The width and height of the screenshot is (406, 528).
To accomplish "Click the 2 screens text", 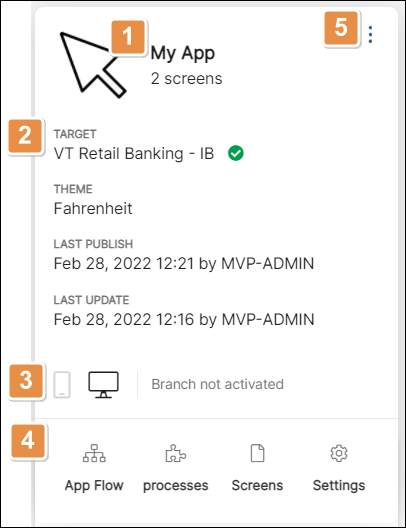I will pos(187,79).
